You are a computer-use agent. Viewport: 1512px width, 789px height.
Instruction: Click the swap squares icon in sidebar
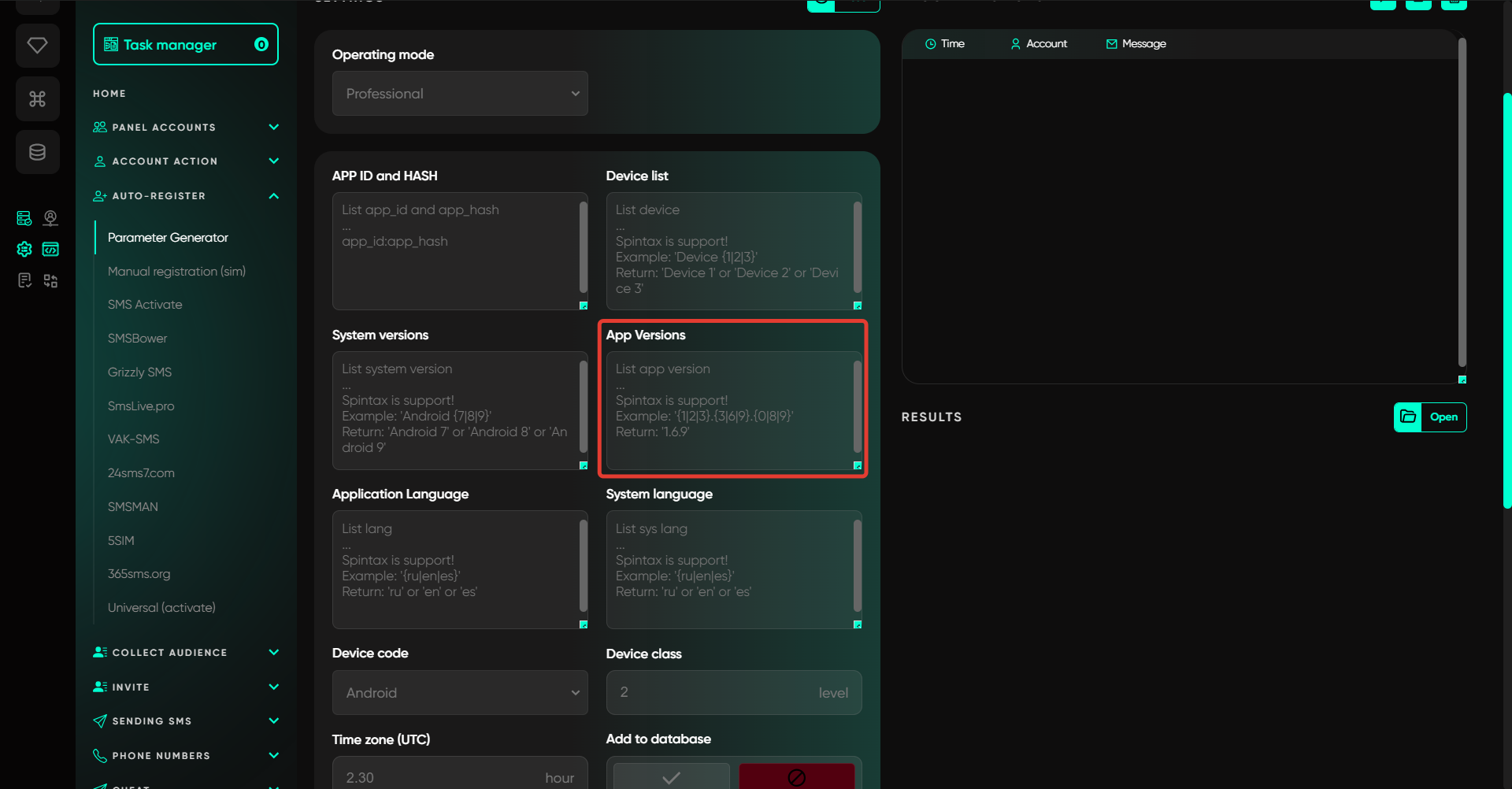(x=50, y=281)
